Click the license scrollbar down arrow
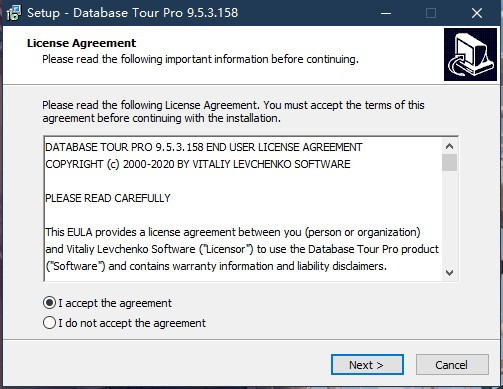The height and width of the screenshot is (389, 503). pos(449,273)
